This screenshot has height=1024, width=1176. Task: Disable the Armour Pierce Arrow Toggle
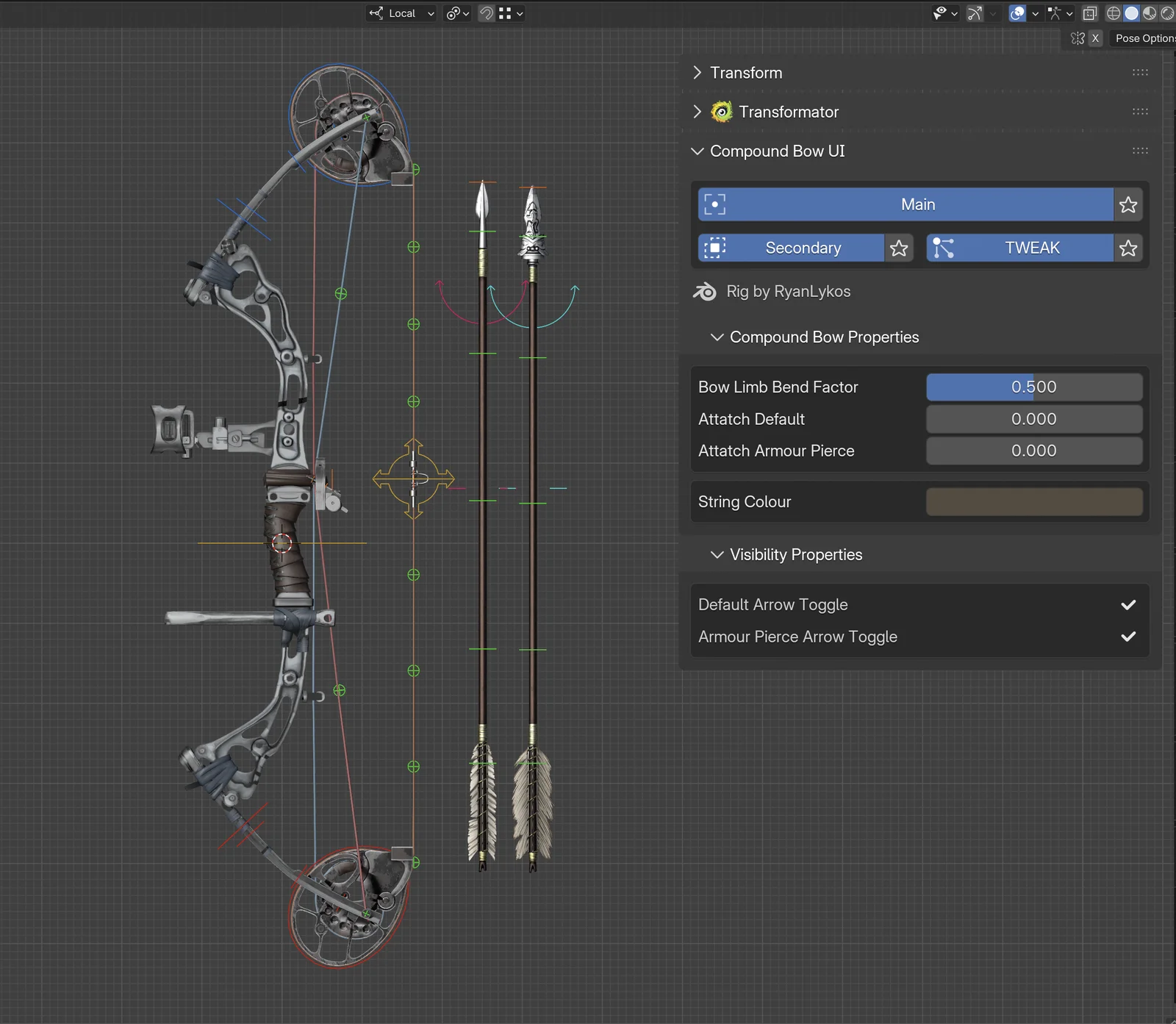pyautogui.click(x=1127, y=637)
